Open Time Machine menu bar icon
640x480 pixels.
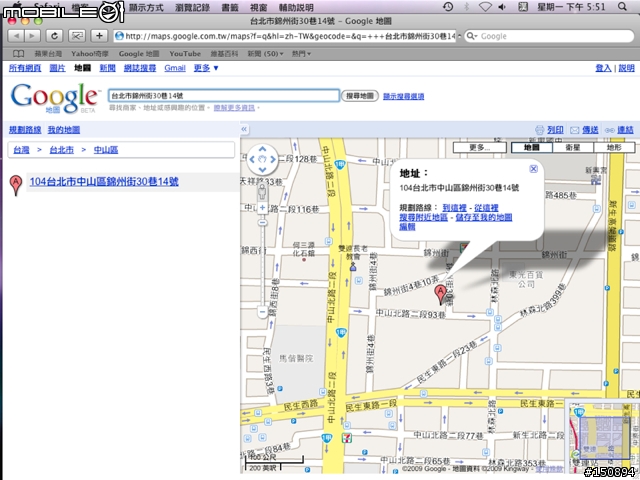(x=448, y=7)
